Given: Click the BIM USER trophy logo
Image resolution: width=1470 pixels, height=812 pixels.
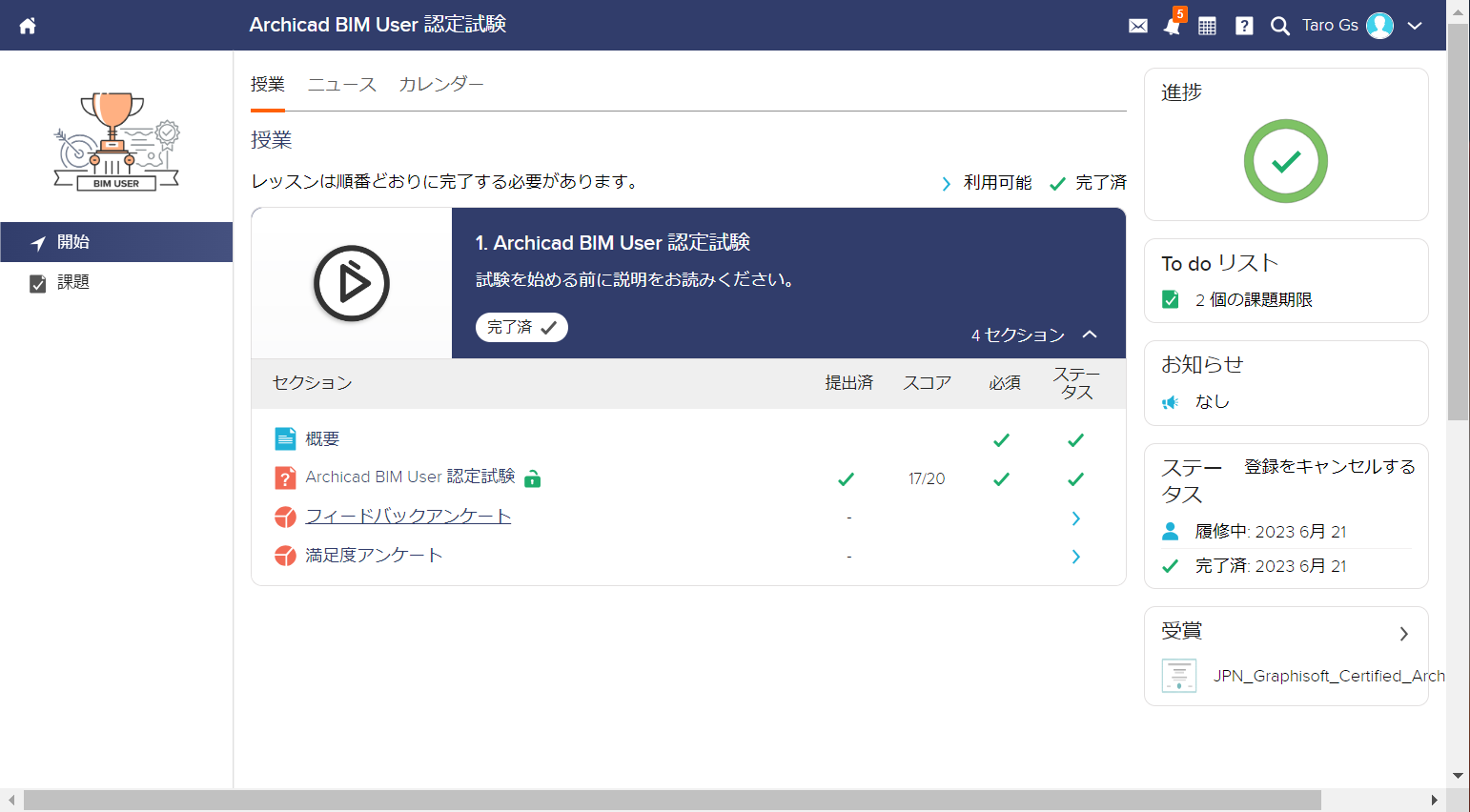Looking at the screenshot, I should tap(116, 141).
